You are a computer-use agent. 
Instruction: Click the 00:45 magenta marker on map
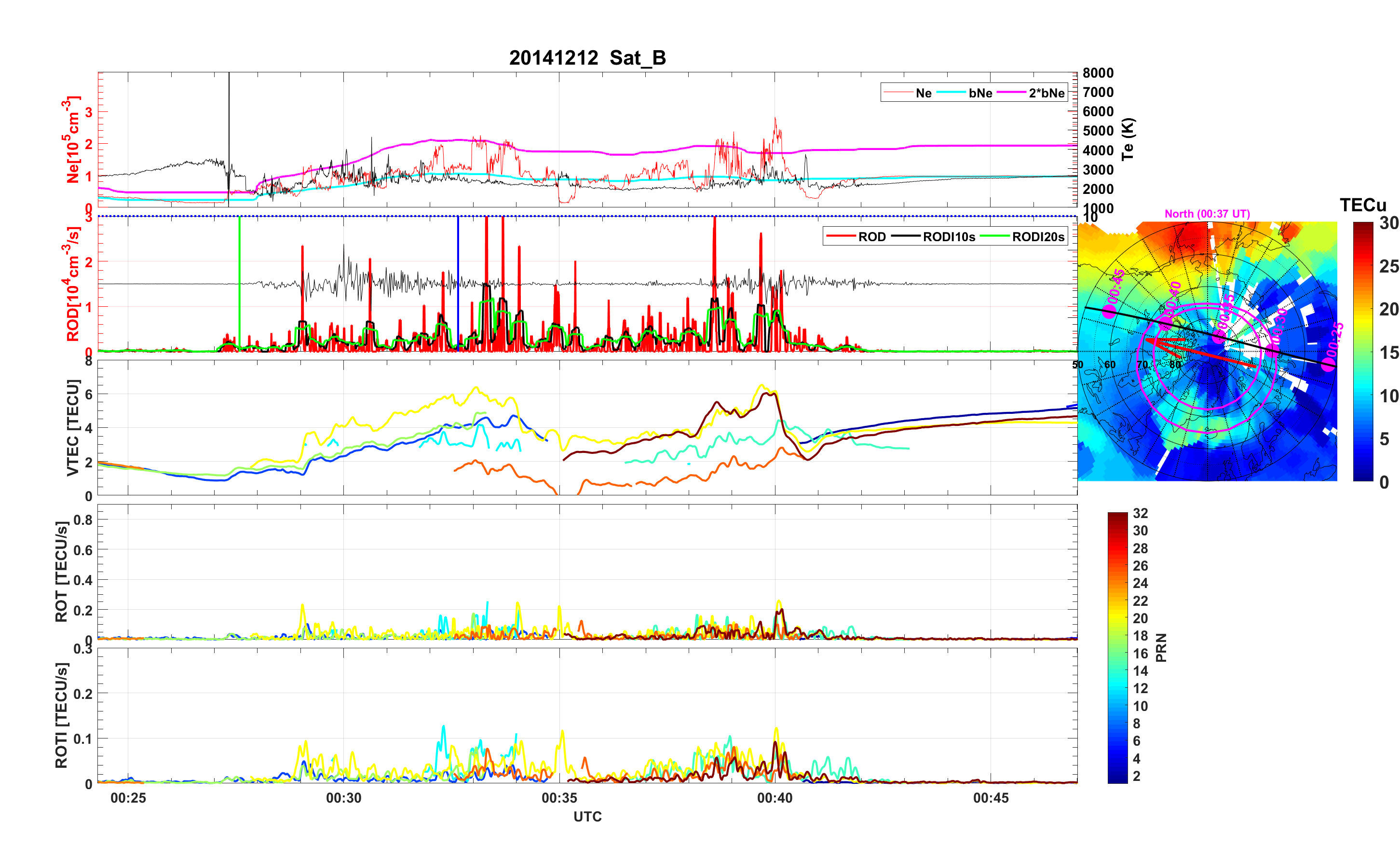[1109, 311]
